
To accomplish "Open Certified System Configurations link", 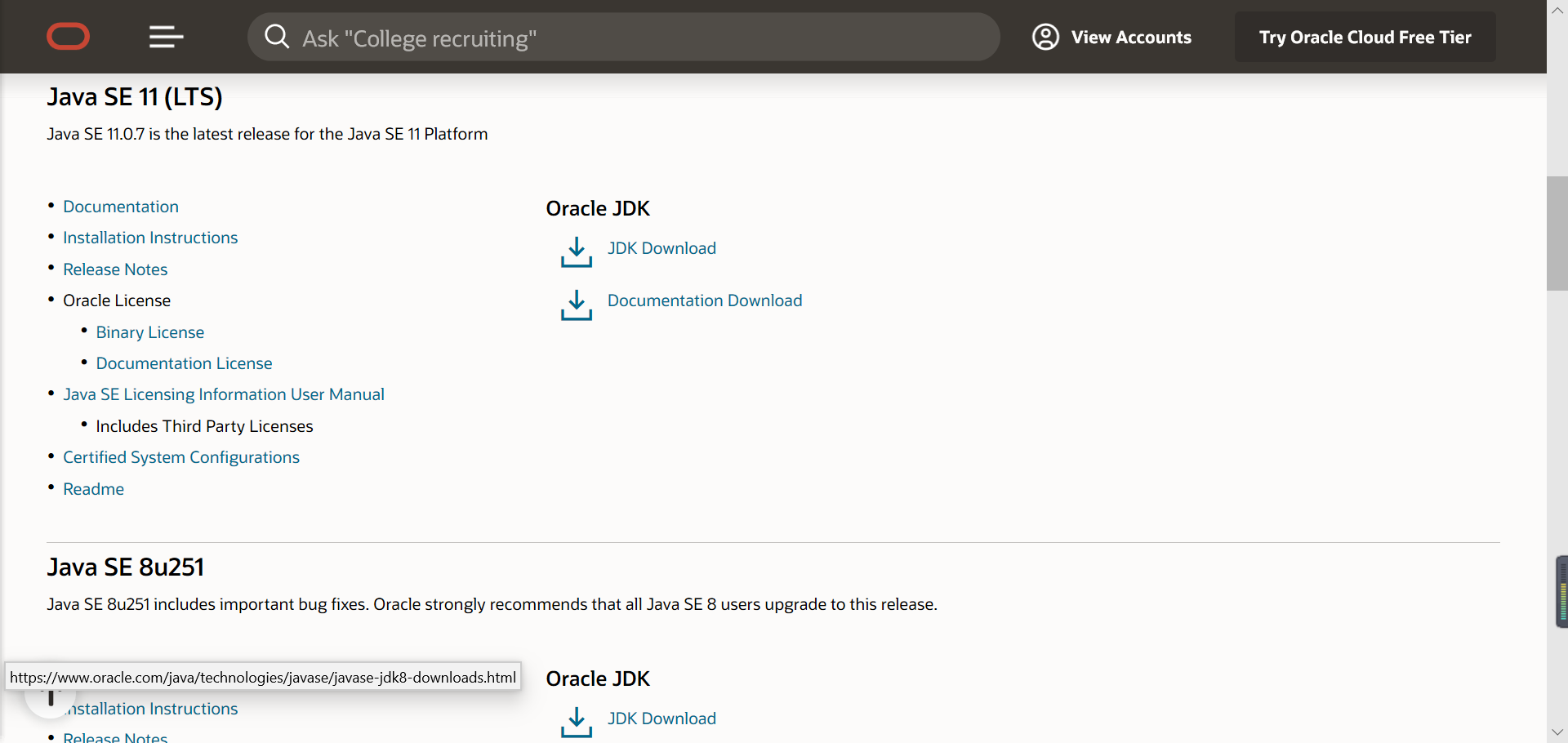I will [181, 457].
